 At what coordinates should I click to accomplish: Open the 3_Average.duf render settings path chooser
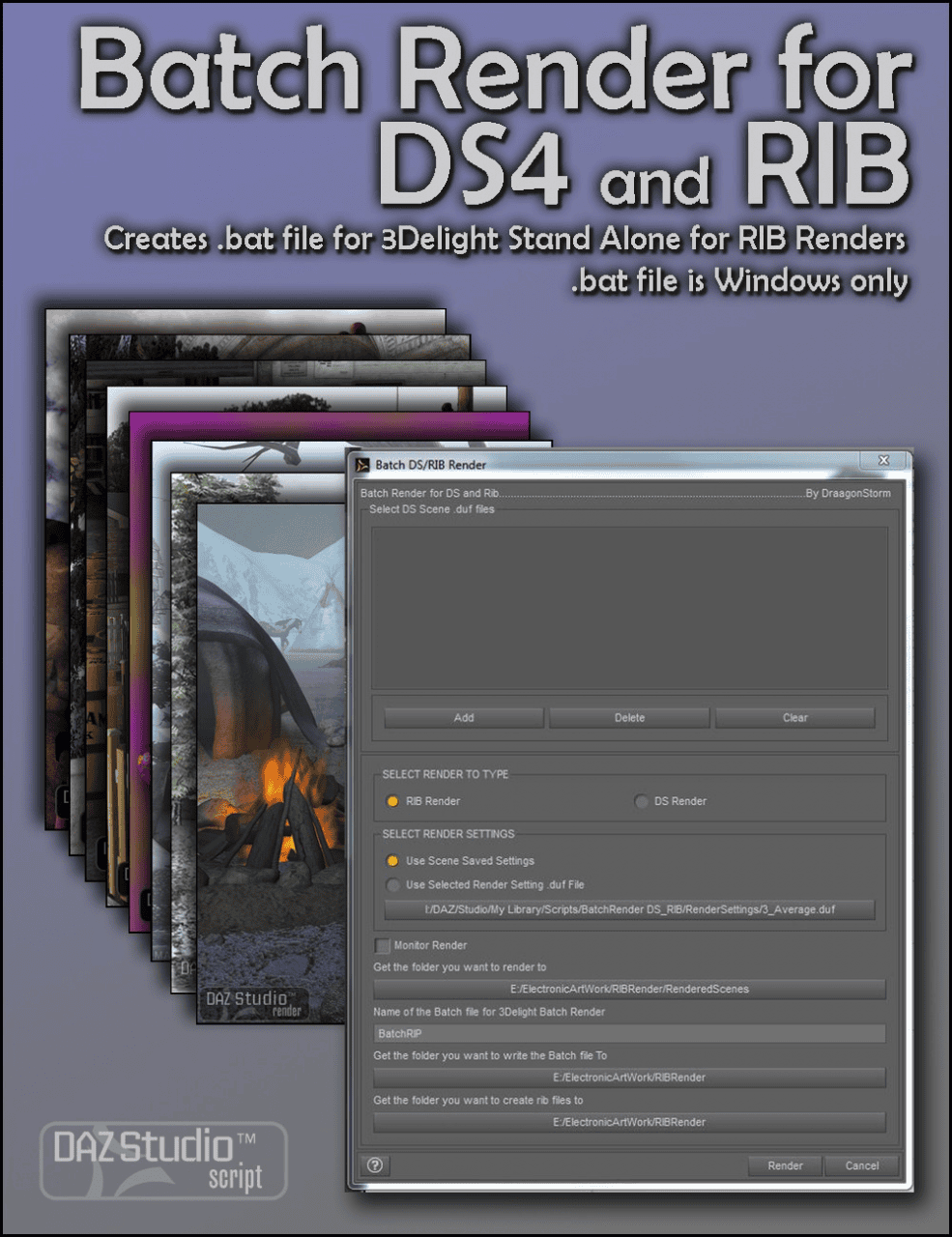(629, 909)
